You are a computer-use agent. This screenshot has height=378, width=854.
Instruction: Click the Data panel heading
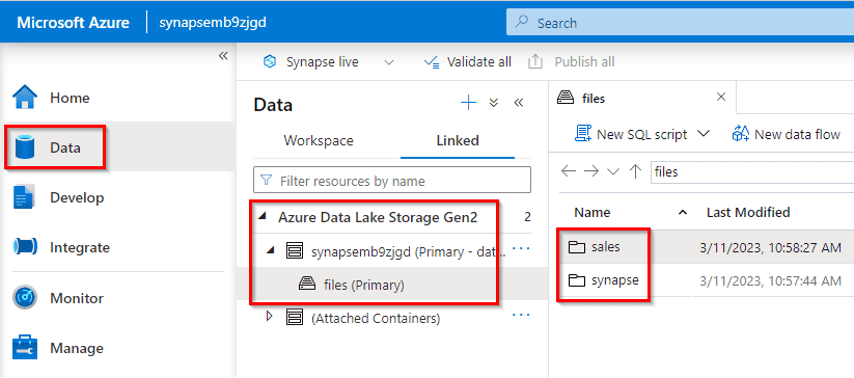(x=273, y=105)
